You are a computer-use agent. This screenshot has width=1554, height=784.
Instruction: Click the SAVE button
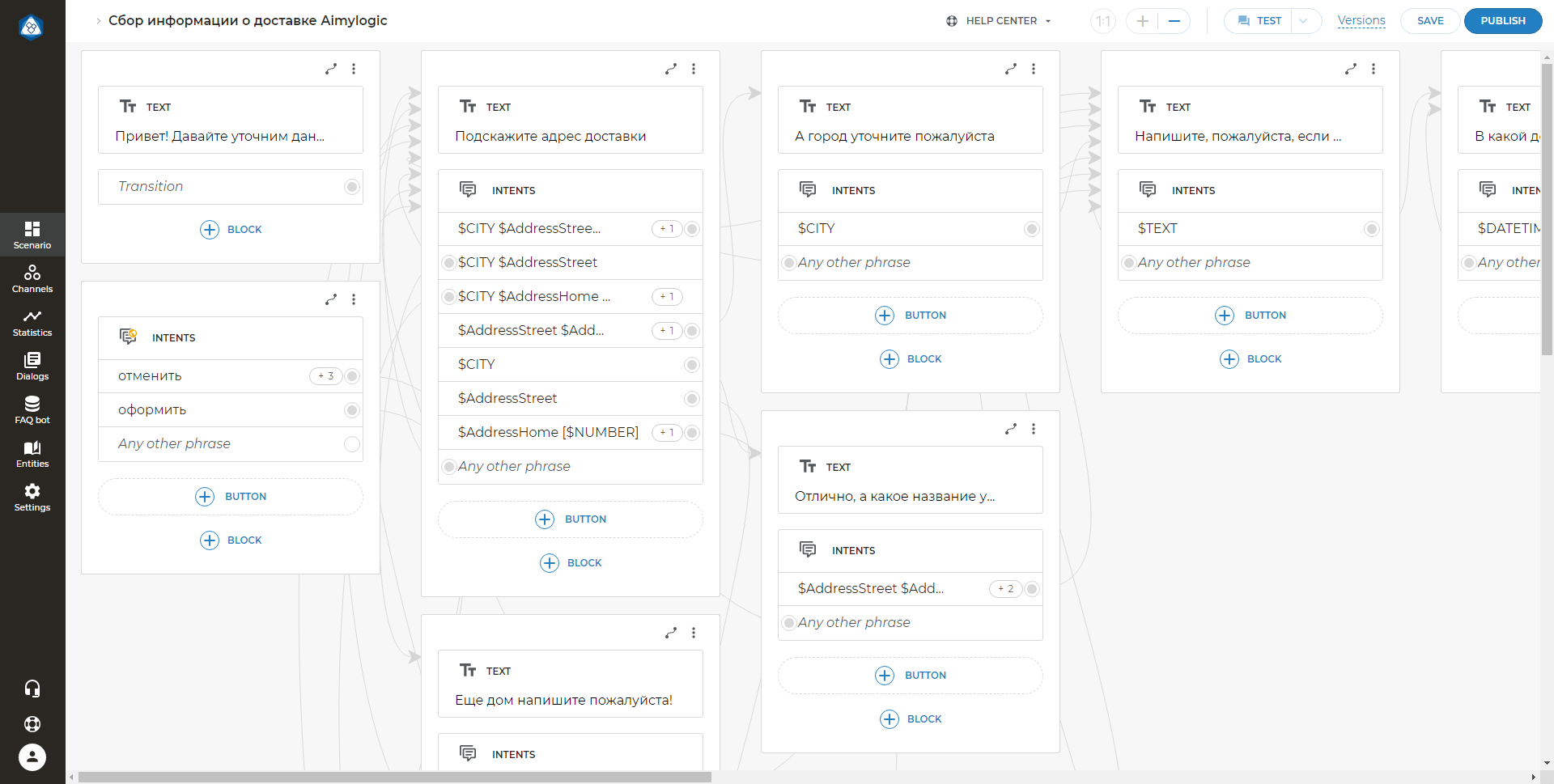[1430, 21]
